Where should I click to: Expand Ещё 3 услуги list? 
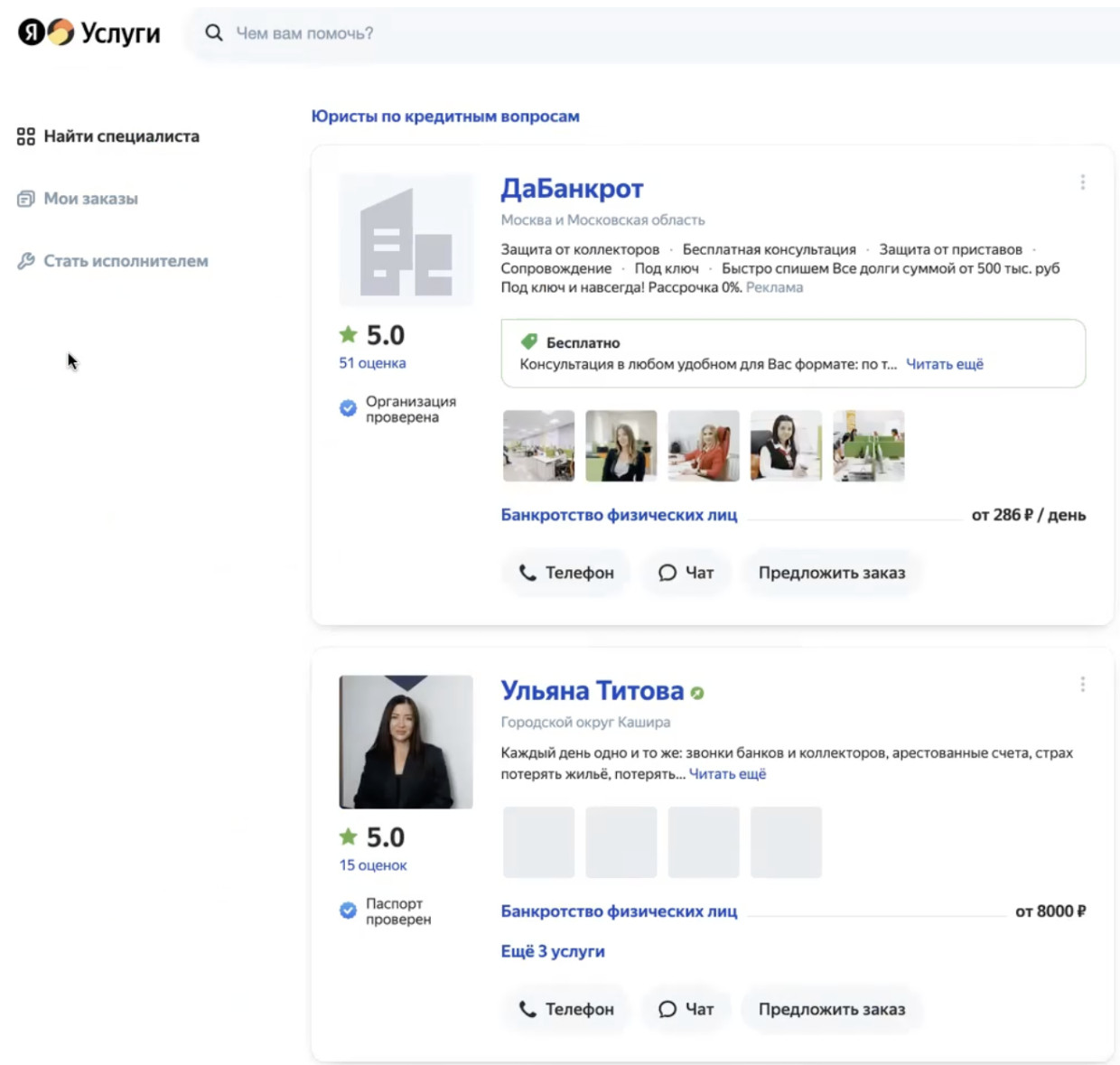point(553,951)
